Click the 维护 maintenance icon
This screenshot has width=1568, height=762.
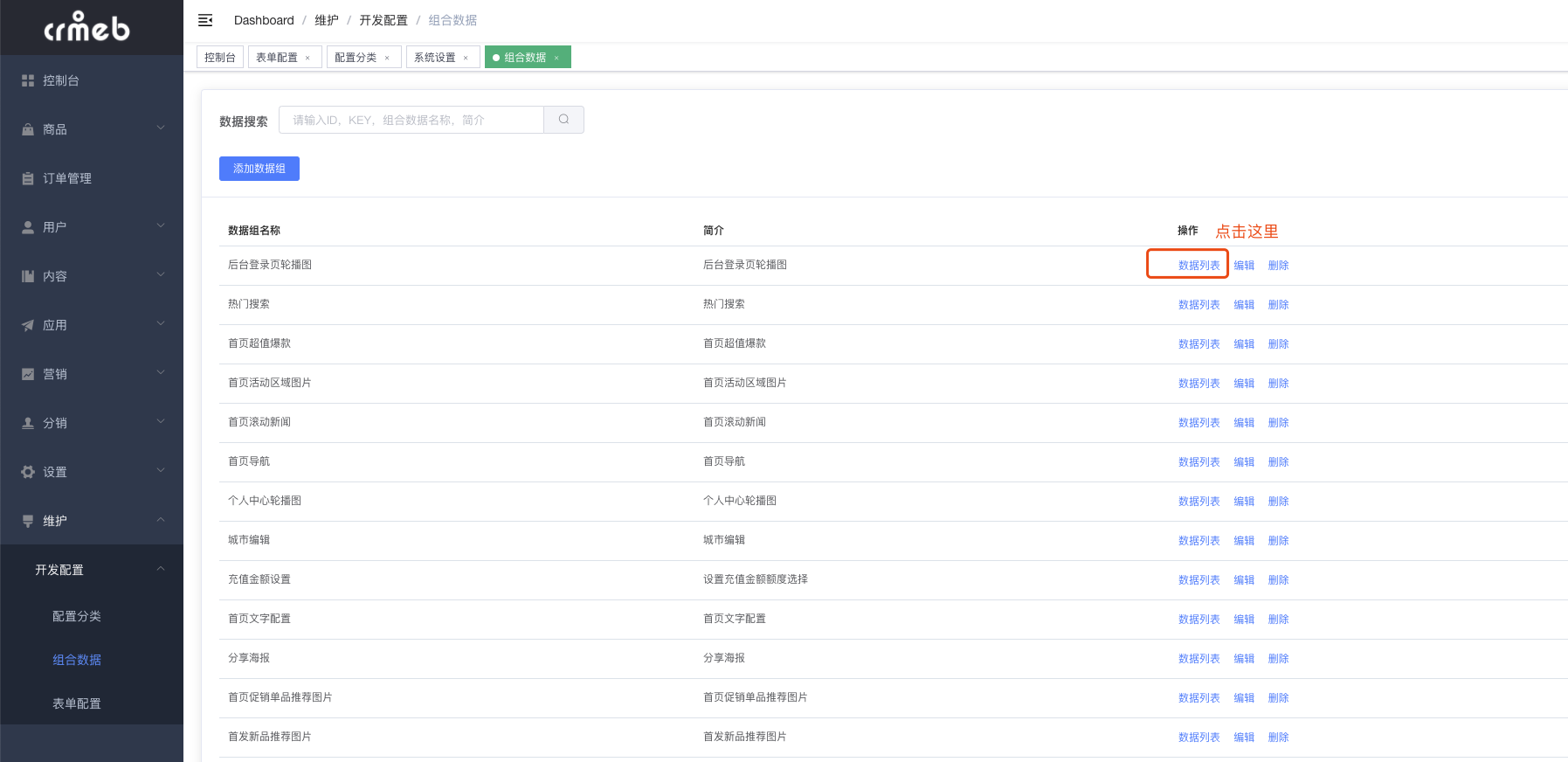click(x=28, y=521)
